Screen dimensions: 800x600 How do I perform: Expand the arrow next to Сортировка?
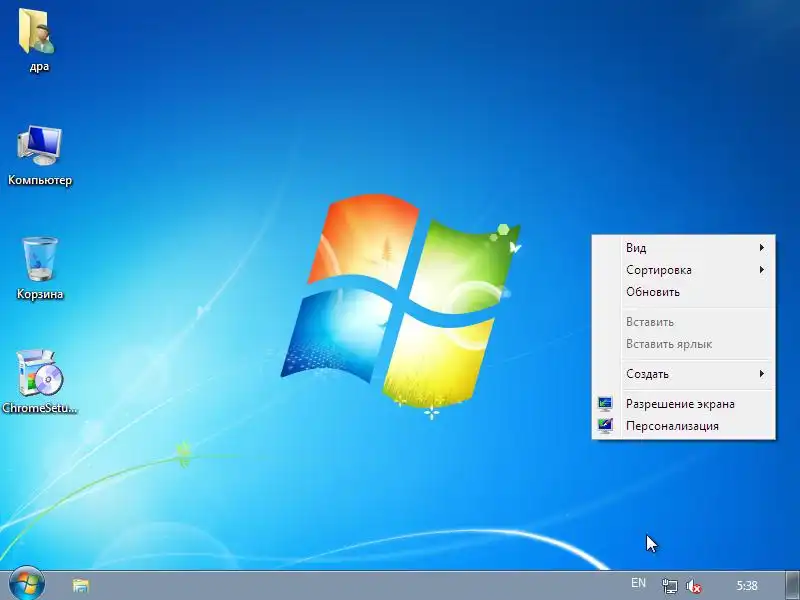pyautogui.click(x=762, y=269)
